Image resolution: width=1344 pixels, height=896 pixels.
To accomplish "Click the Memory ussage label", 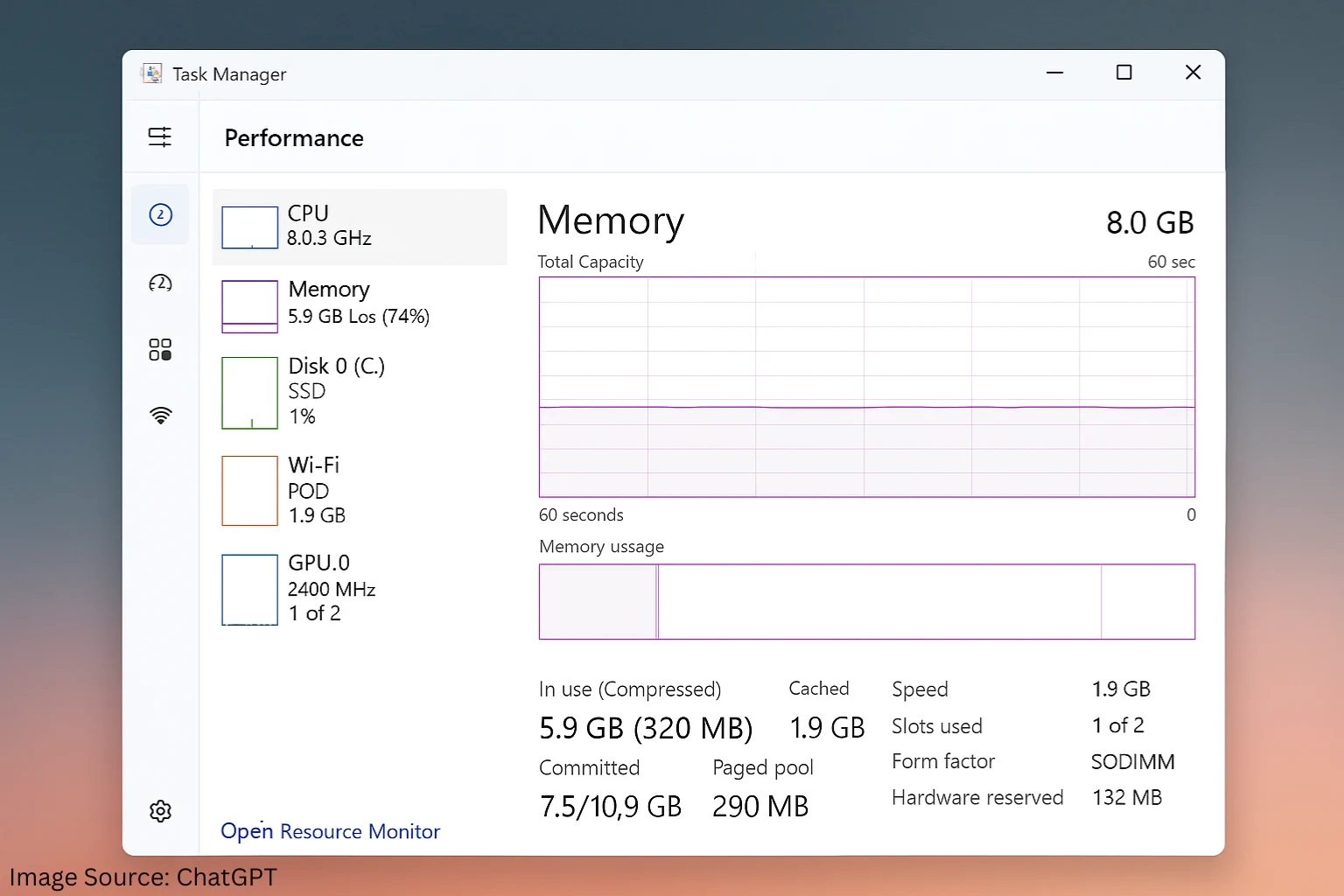I will 601,547.
